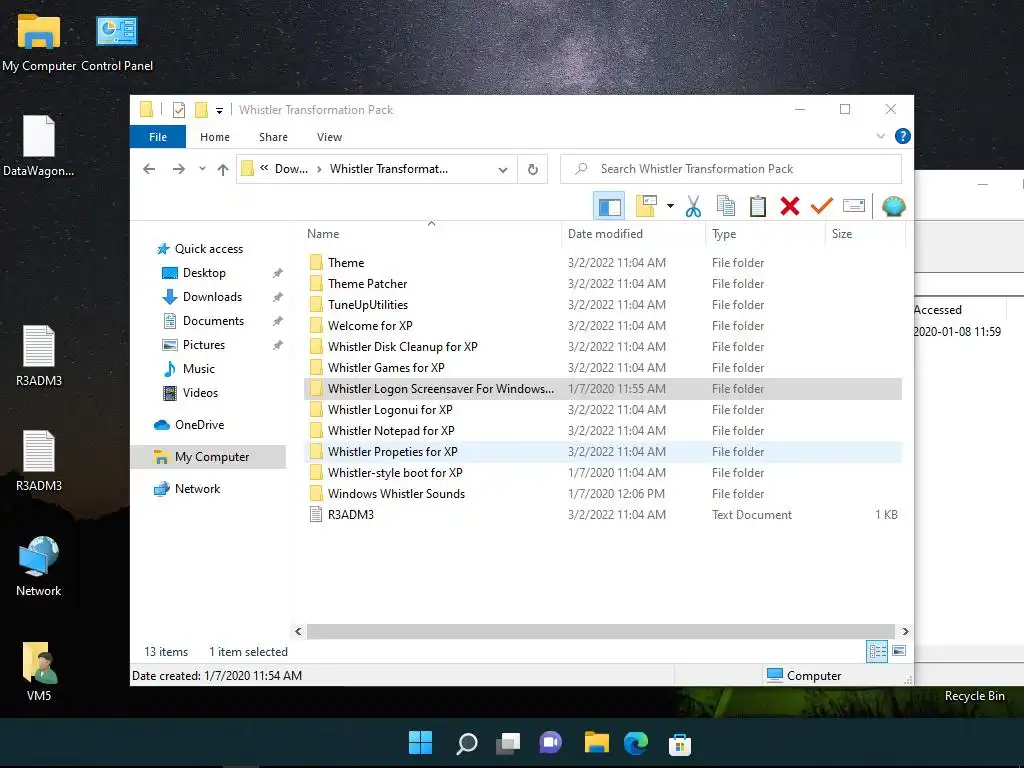Sort by the Date modified column header
This screenshot has width=1024, height=768.
coord(633,233)
